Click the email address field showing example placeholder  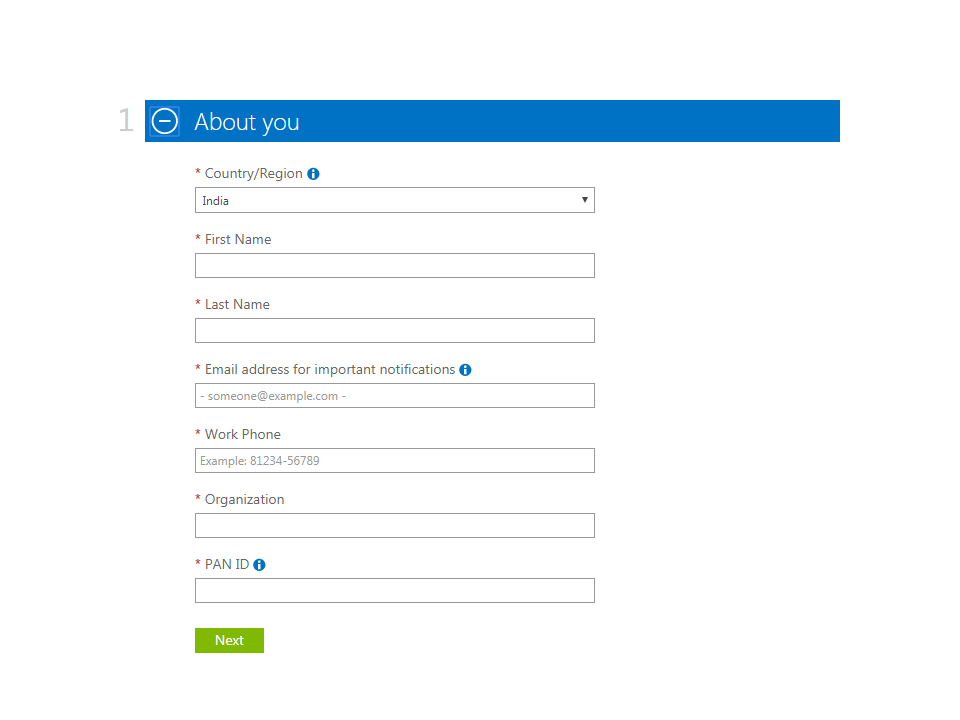(394, 395)
